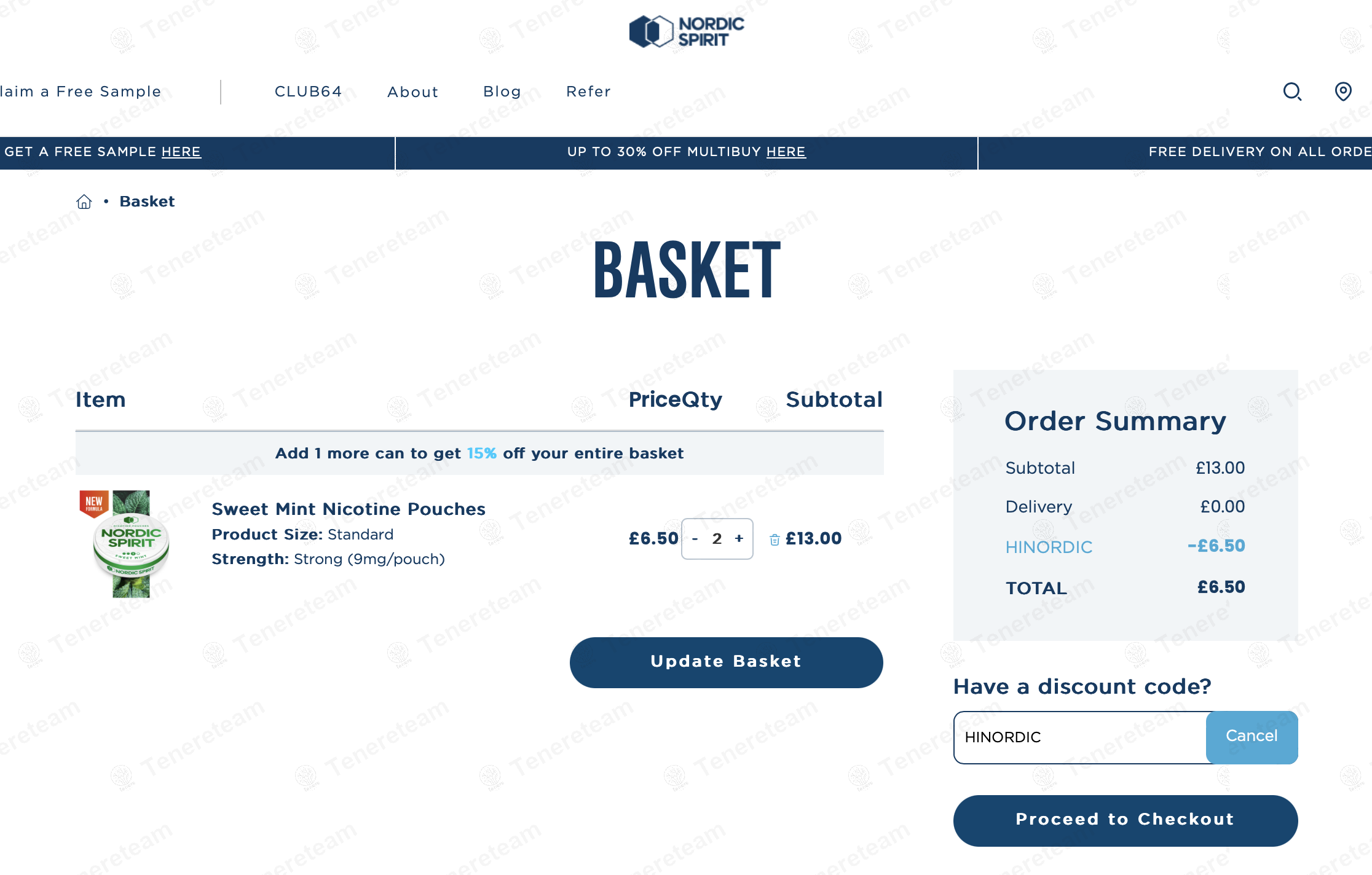This screenshot has width=1372, height=875.
Task: Cancel the HINORDIC discount code
Action: [x=1252, y=737]
